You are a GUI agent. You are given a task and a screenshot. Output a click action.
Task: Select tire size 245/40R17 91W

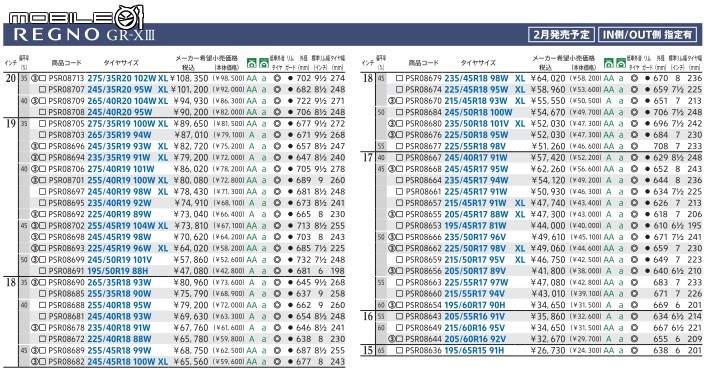pyautogui.click(x=476, y=158)
